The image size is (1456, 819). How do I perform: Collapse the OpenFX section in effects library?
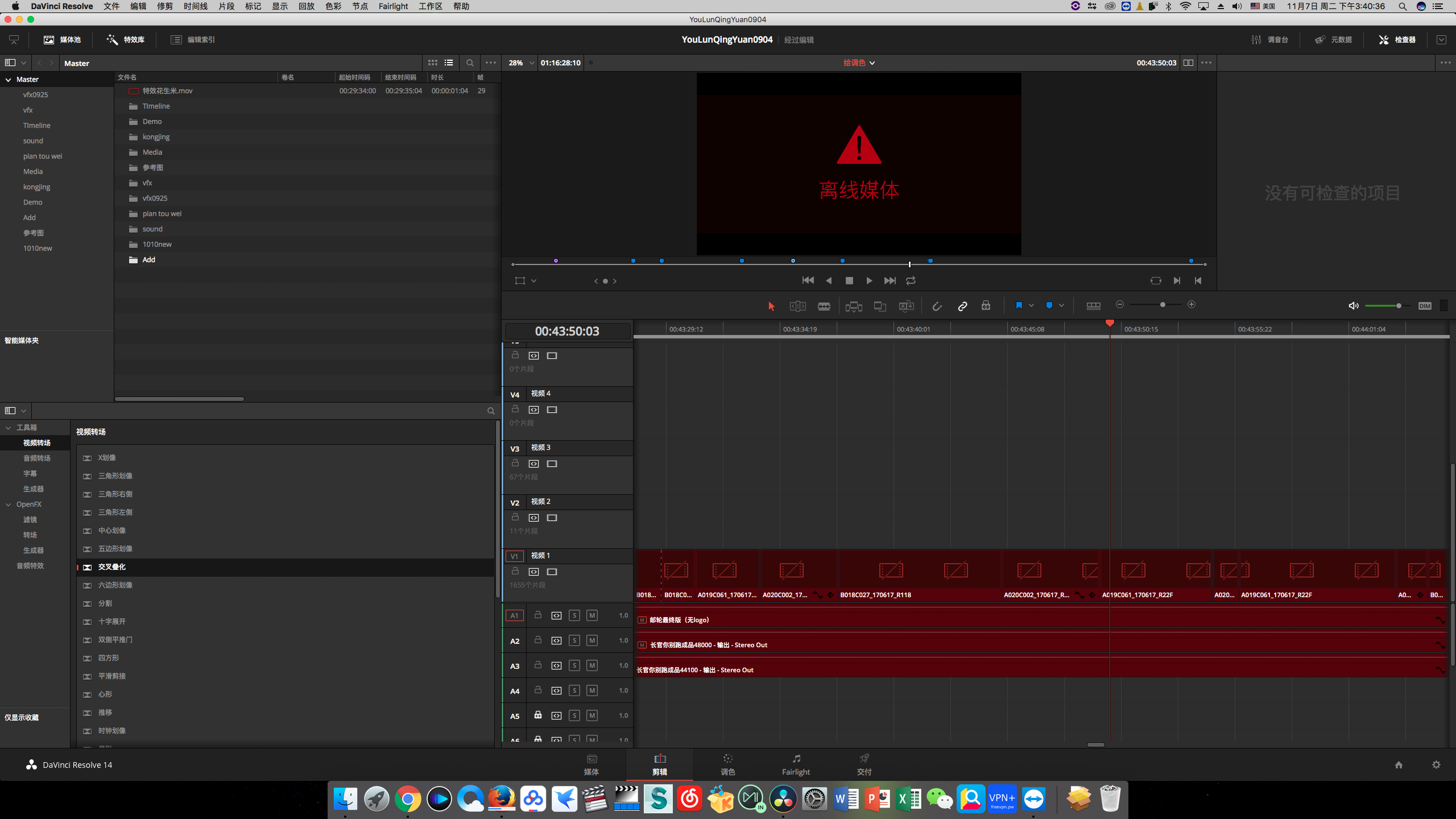9,504
